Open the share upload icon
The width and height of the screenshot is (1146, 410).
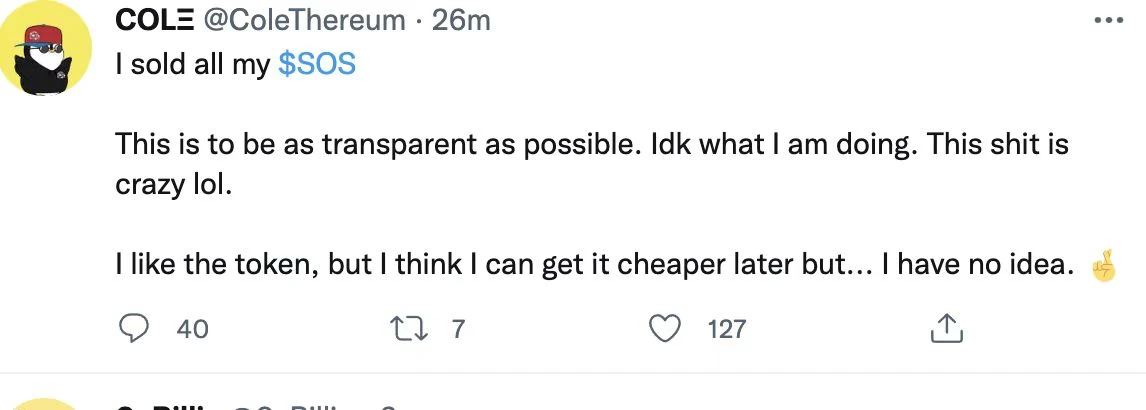click(946, 329)
